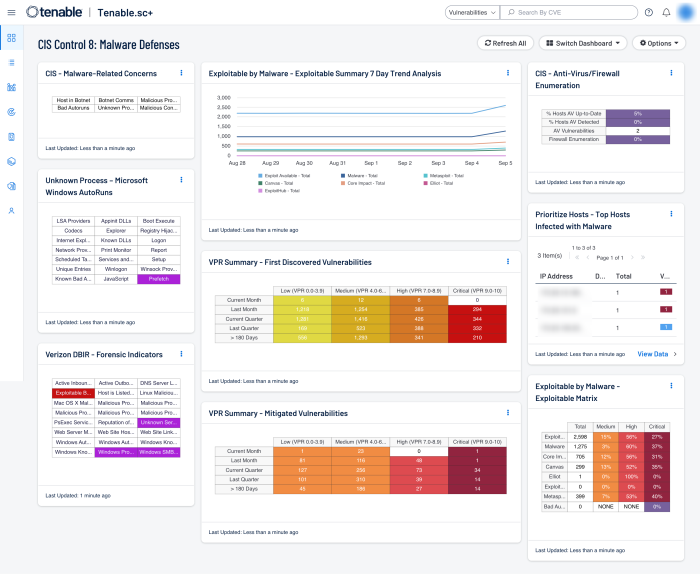This screenshot has height=574, width=700.
Task: Click the Canvas row Critical 35% cell
Action: click(x=657, y=467)
